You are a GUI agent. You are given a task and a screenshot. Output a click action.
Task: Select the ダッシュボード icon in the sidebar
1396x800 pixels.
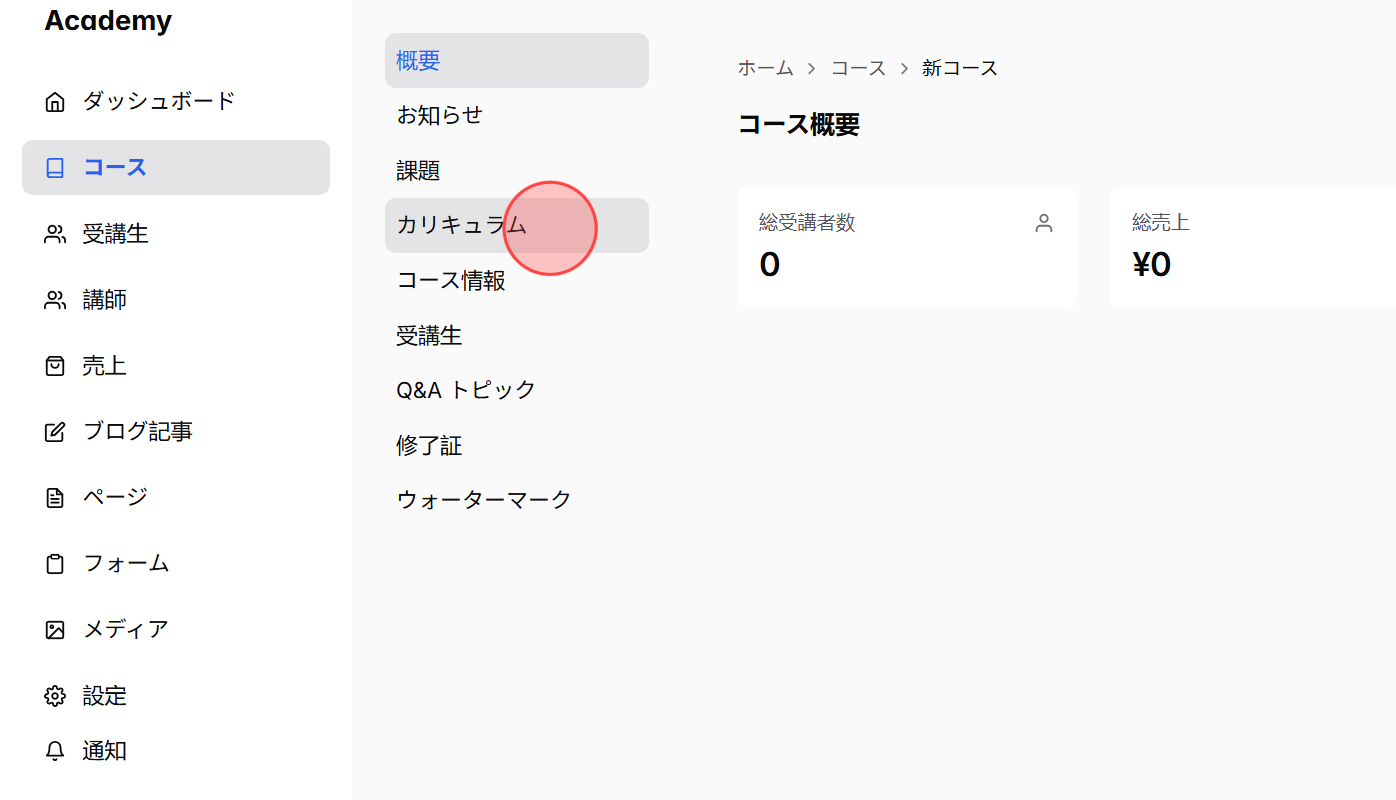click(55, 100)
